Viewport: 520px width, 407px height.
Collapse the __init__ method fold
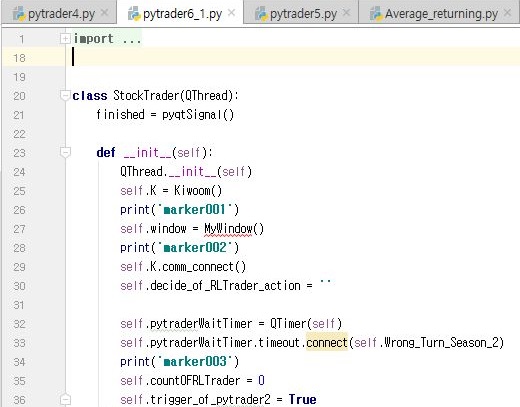tap(65, 153)
